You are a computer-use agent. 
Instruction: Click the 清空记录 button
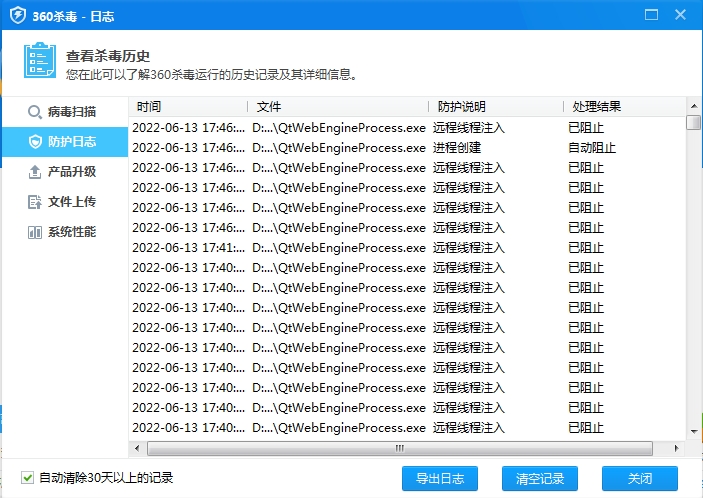click(x=540, y=479)
